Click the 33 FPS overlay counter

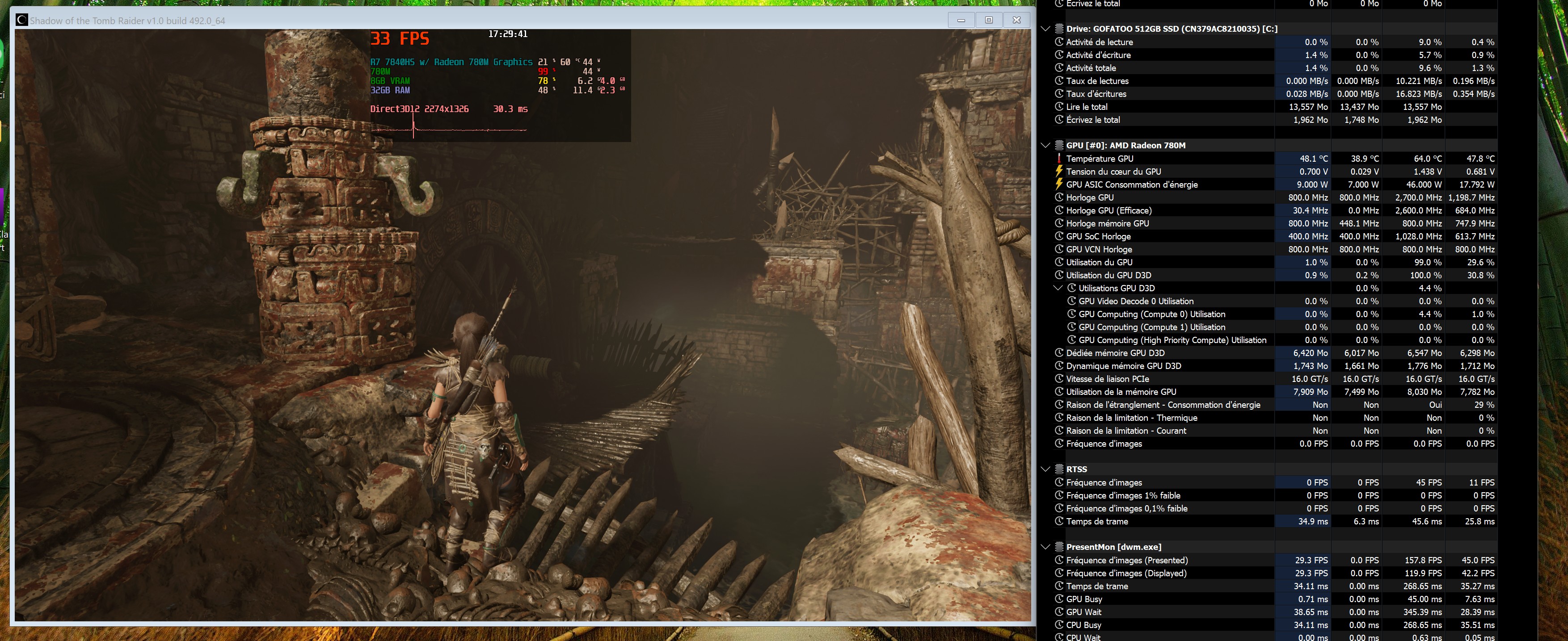(400, 39)
